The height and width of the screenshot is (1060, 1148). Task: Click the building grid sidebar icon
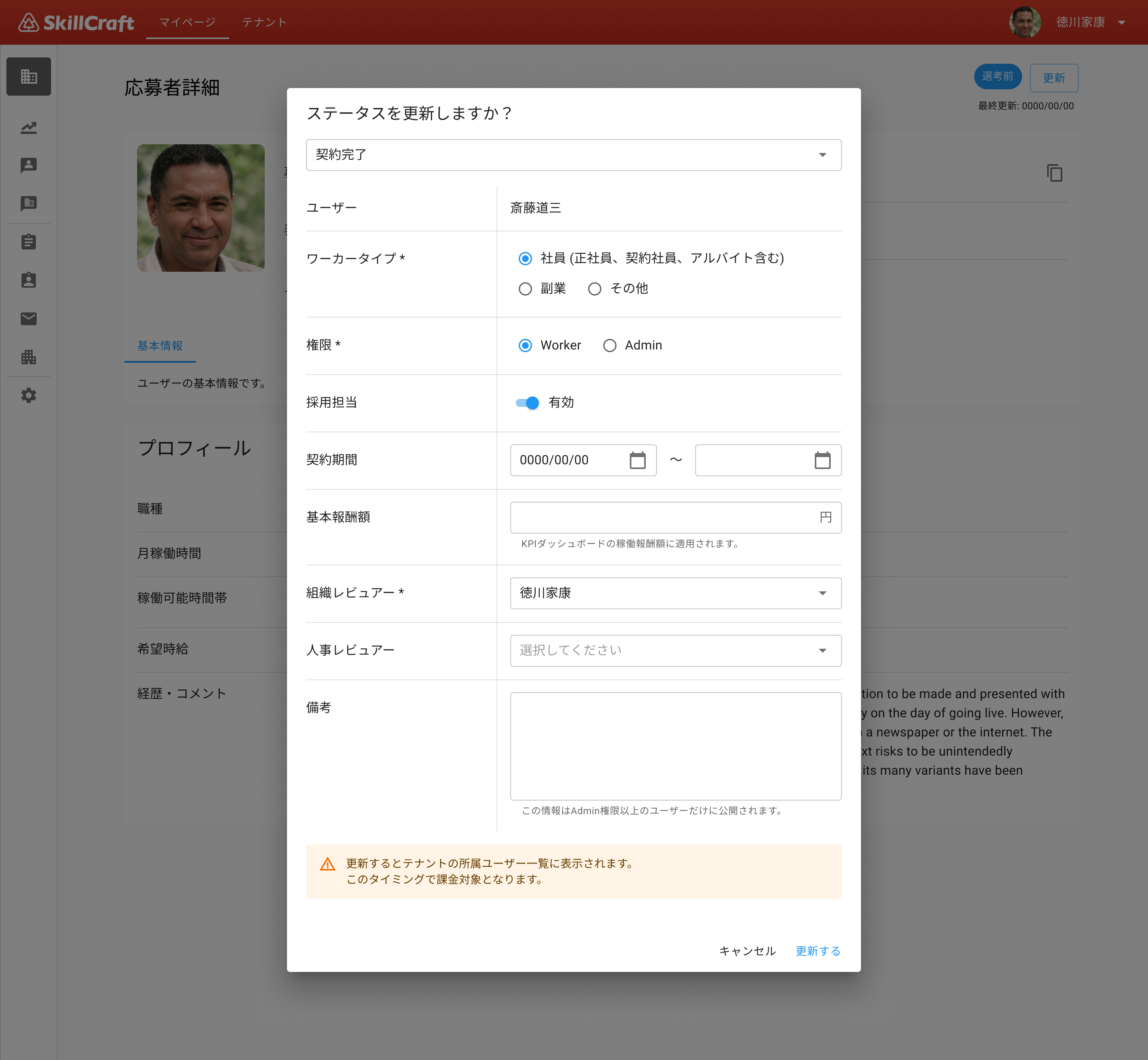(x=29, y=76)
